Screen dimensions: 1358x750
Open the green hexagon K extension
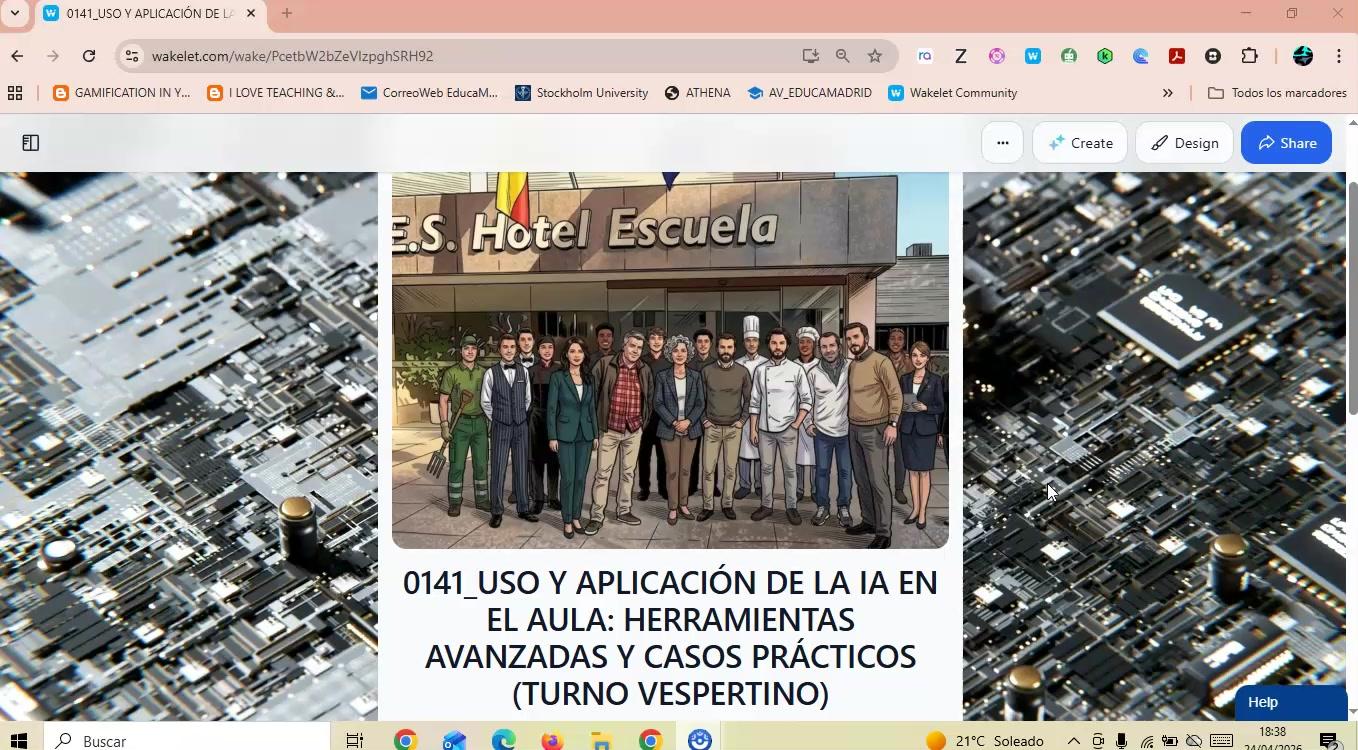pyautogui.click(x=1105, y=56)
